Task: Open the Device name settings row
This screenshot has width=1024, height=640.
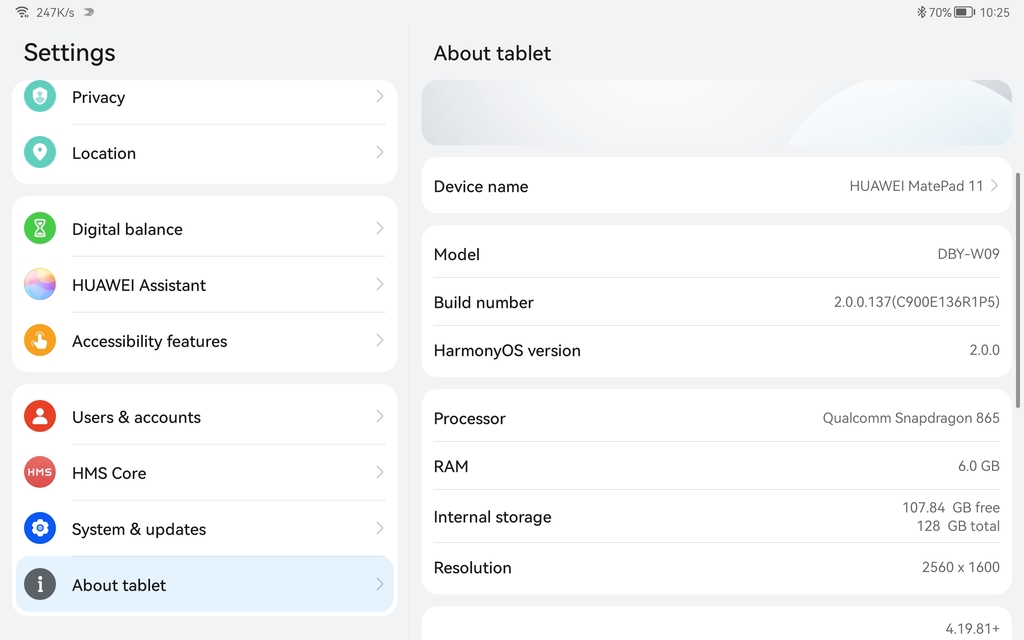Action: [716, 186]
